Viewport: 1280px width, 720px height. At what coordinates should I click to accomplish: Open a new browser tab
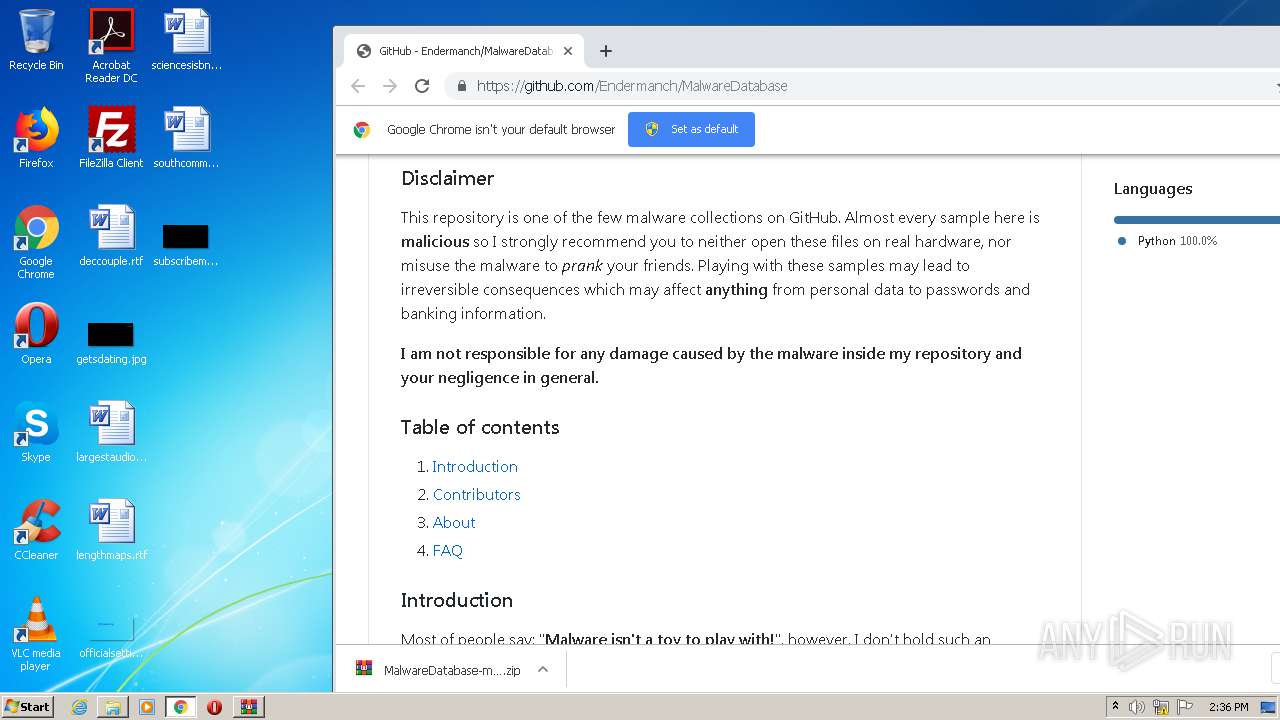(606, 51)
